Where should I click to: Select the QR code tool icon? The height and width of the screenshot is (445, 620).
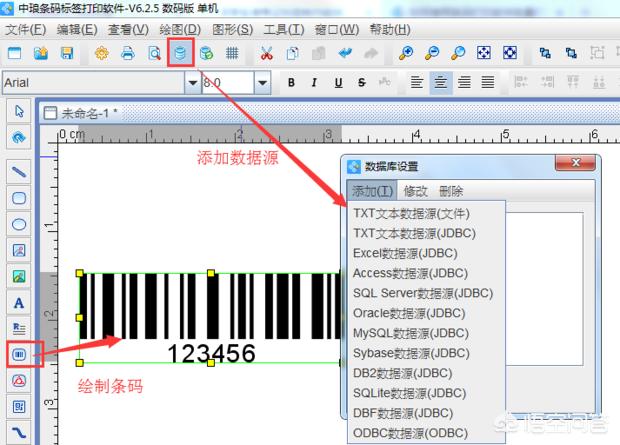coord(19,407)
